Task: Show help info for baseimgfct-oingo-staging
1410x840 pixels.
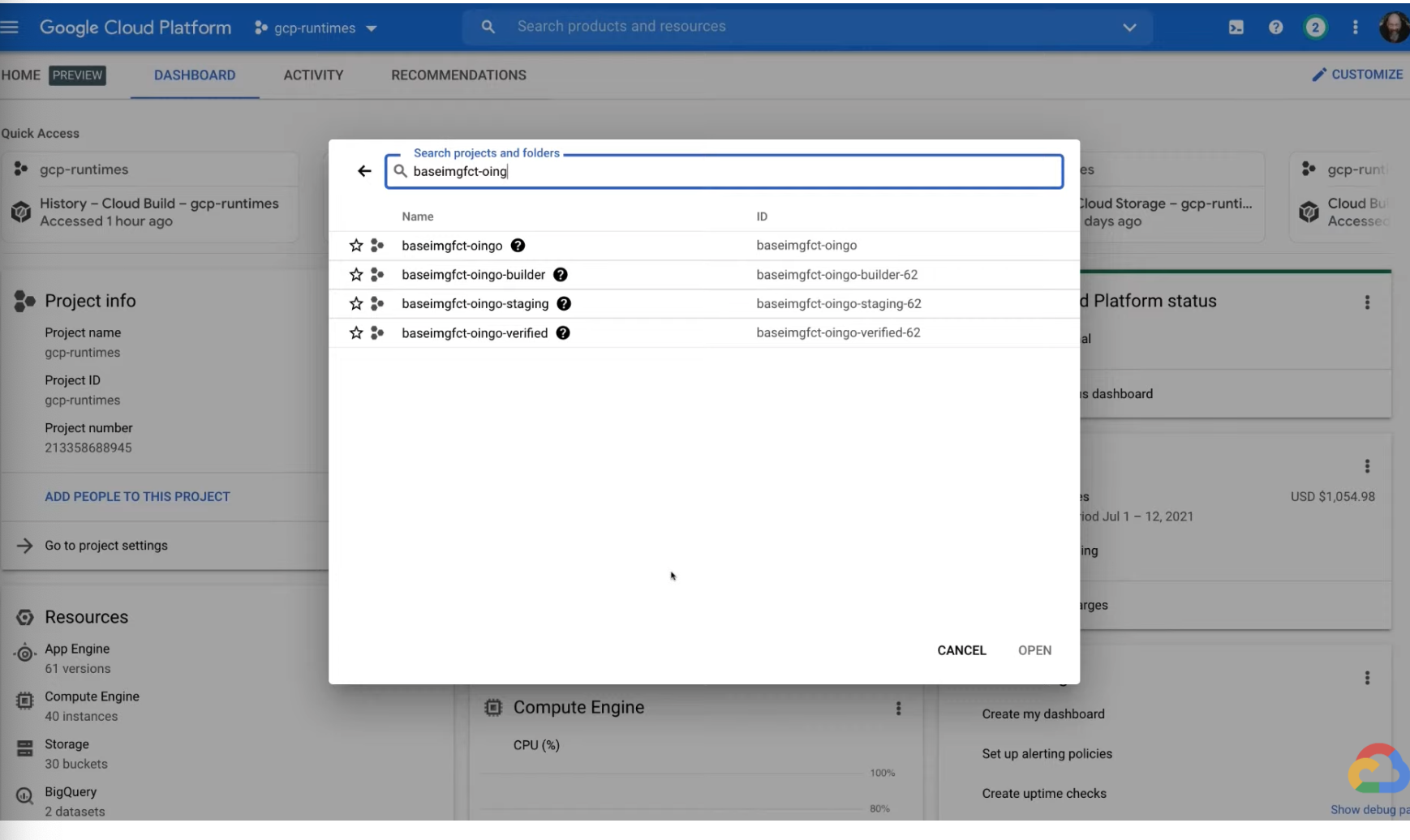Action: (x=564, y=304)
